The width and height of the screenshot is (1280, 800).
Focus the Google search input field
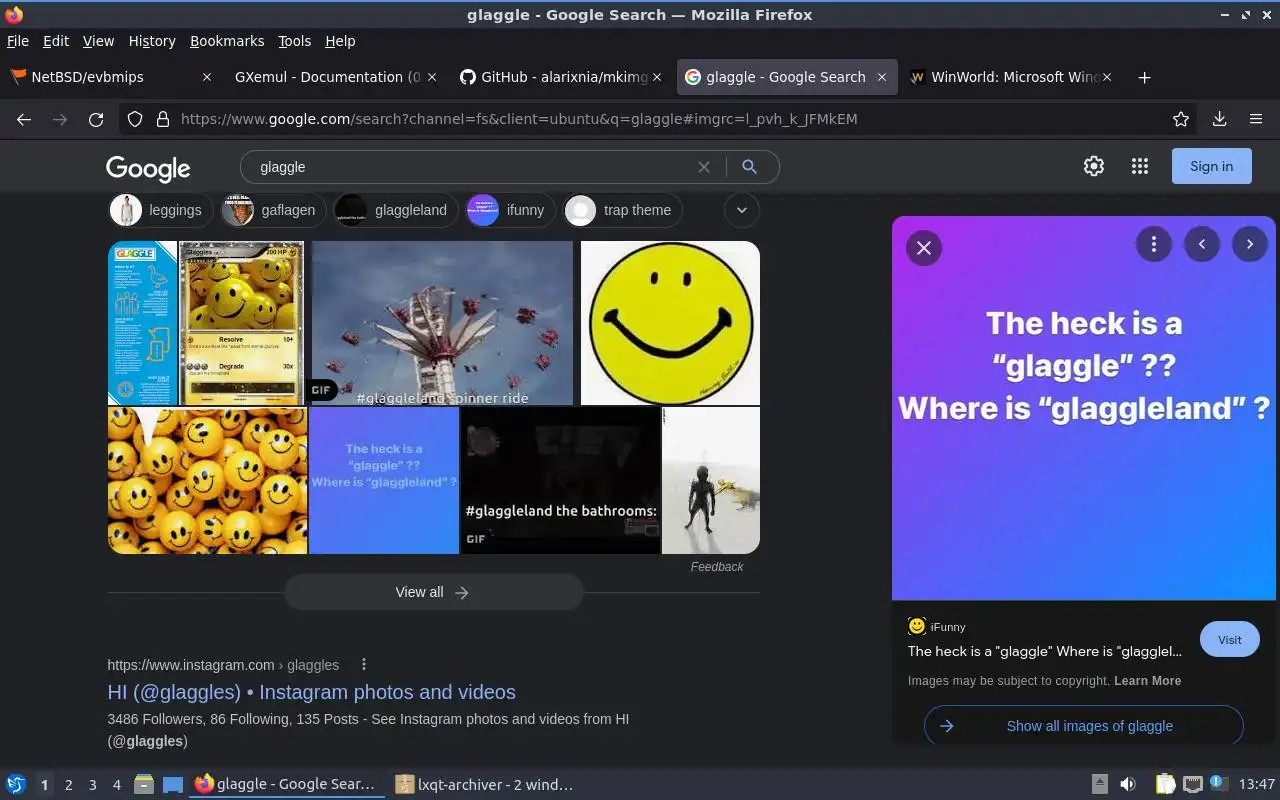(x=470, y=167)
